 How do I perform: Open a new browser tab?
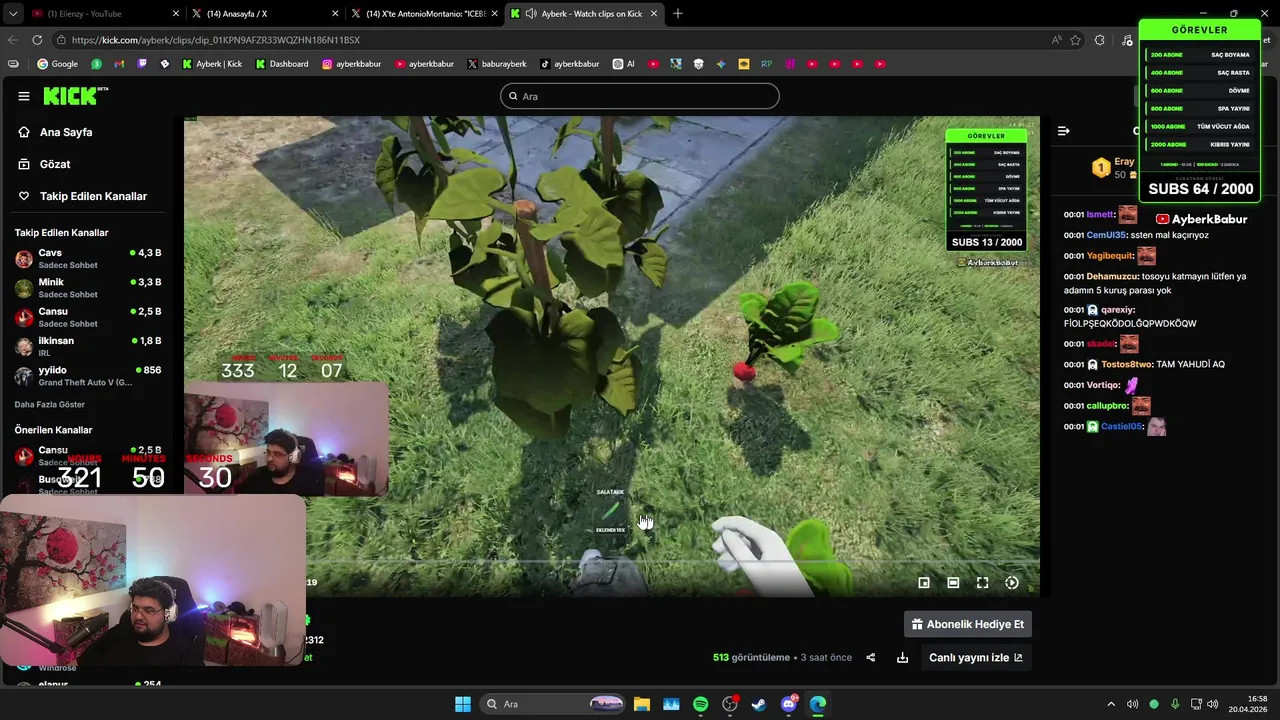pyautogui.click(x=678, y=13)
